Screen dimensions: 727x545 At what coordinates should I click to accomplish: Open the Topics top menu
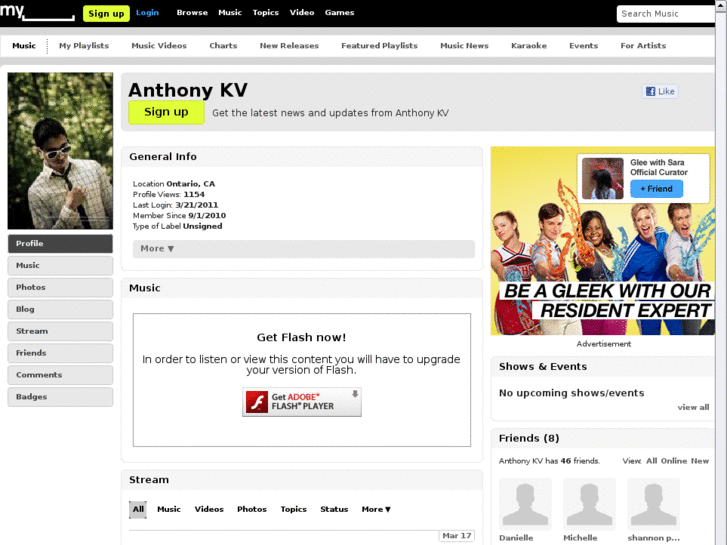coord(266,13)
